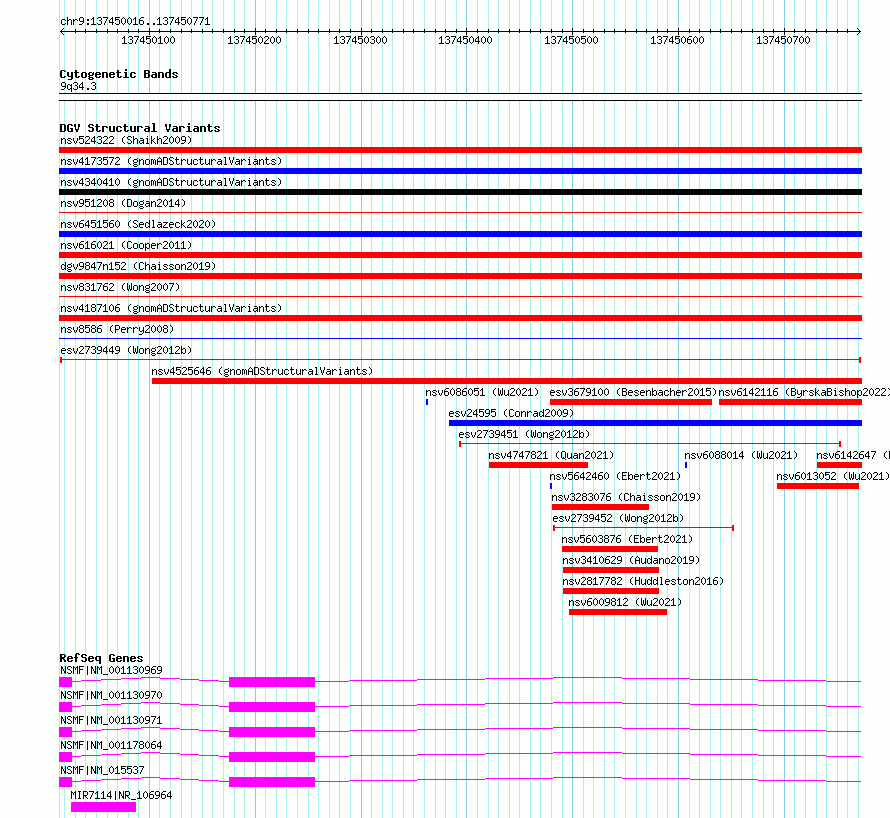Select the nsv4525646 gnomAD variant label
Screen dimensions: 890x818
[x=262, y=371]
